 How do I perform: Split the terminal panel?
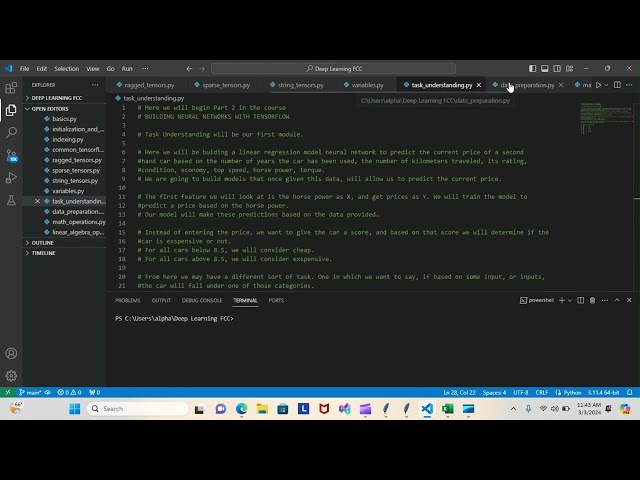click(x=580, y=300)
